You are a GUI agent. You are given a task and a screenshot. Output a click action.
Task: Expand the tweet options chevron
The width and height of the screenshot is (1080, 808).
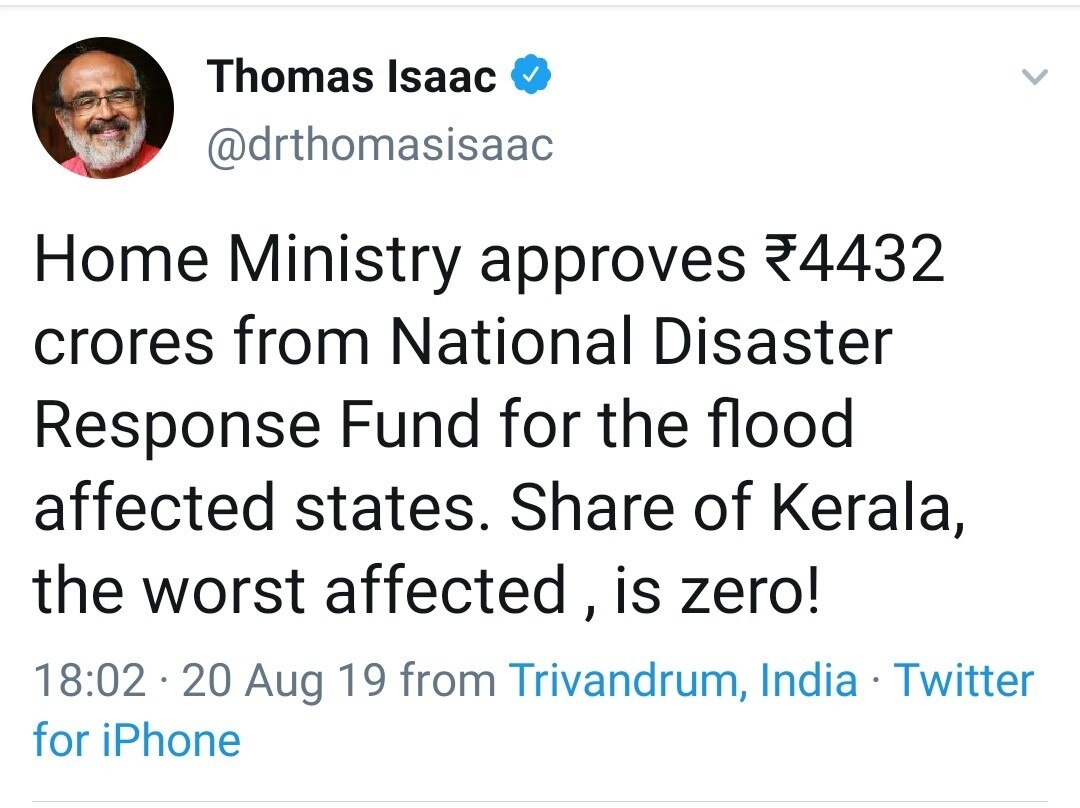tap(1036, 77)
